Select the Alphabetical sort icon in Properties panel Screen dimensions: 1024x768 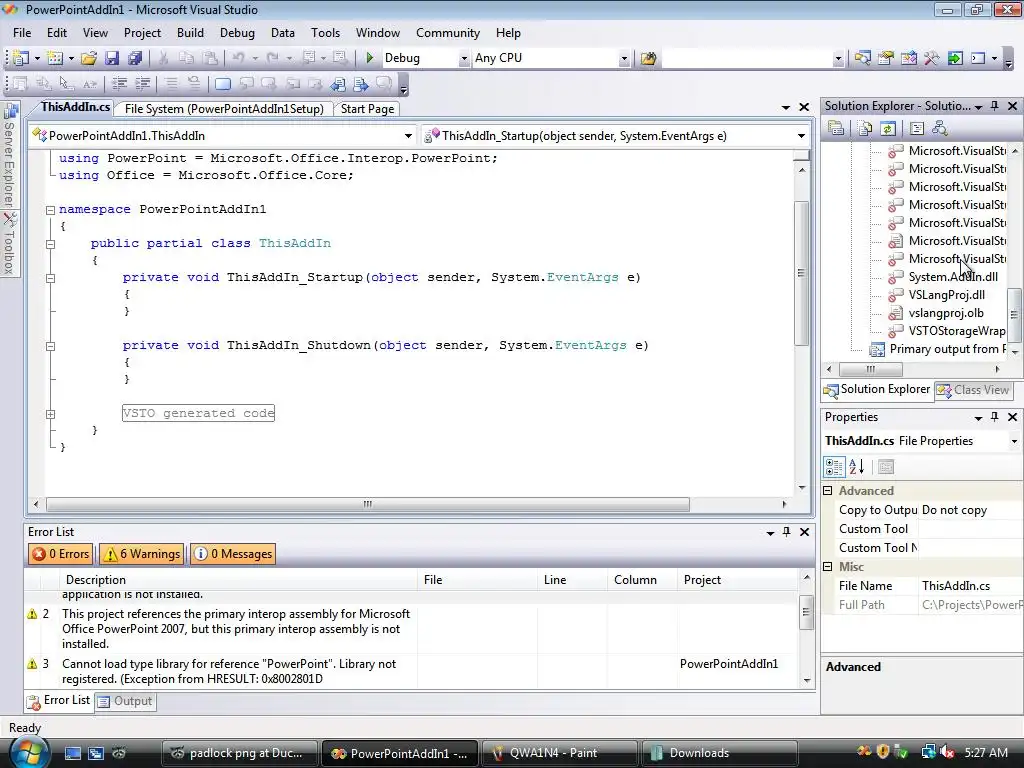856,466
